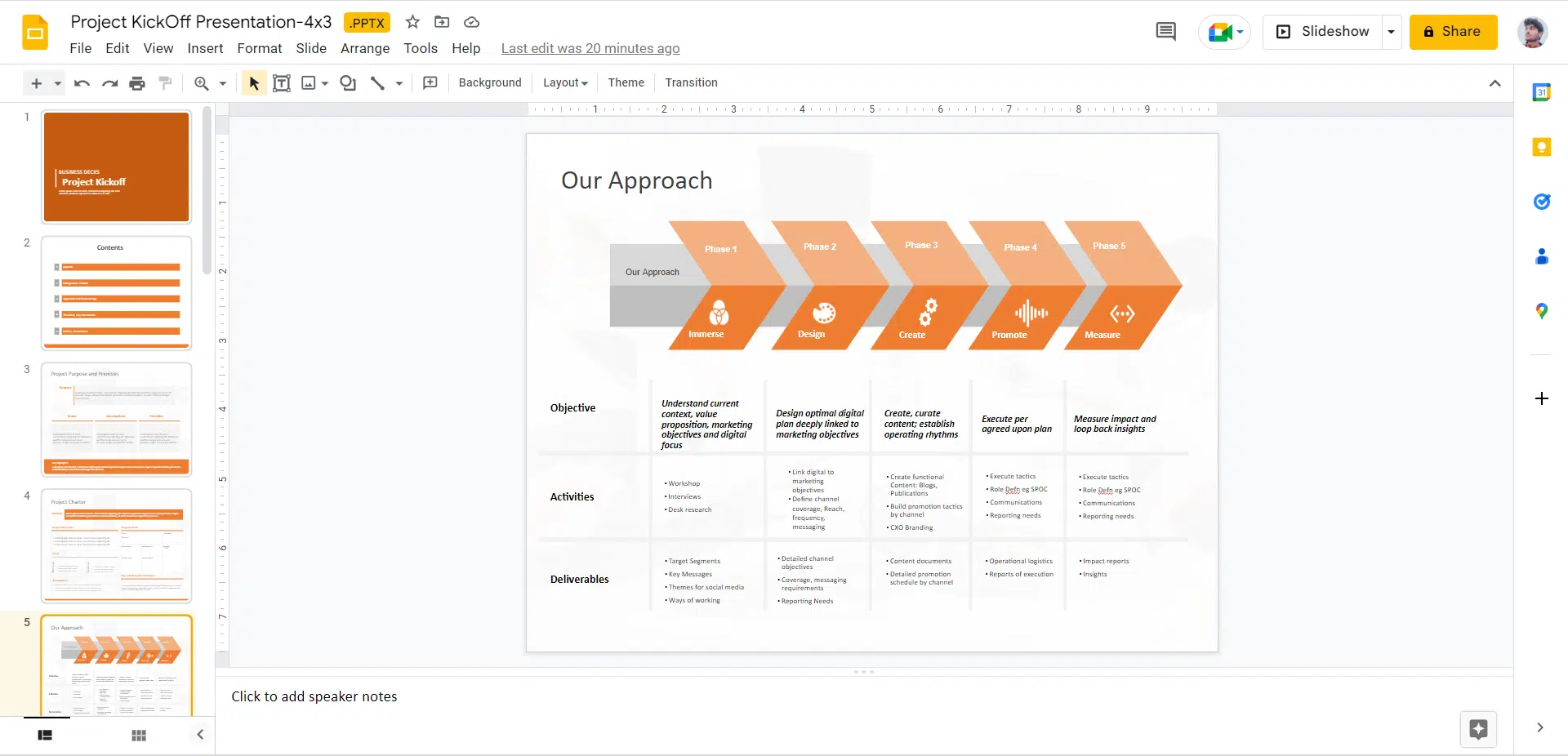Click the print icon
The image size is (1568, 756).
[x=137, y=83]
